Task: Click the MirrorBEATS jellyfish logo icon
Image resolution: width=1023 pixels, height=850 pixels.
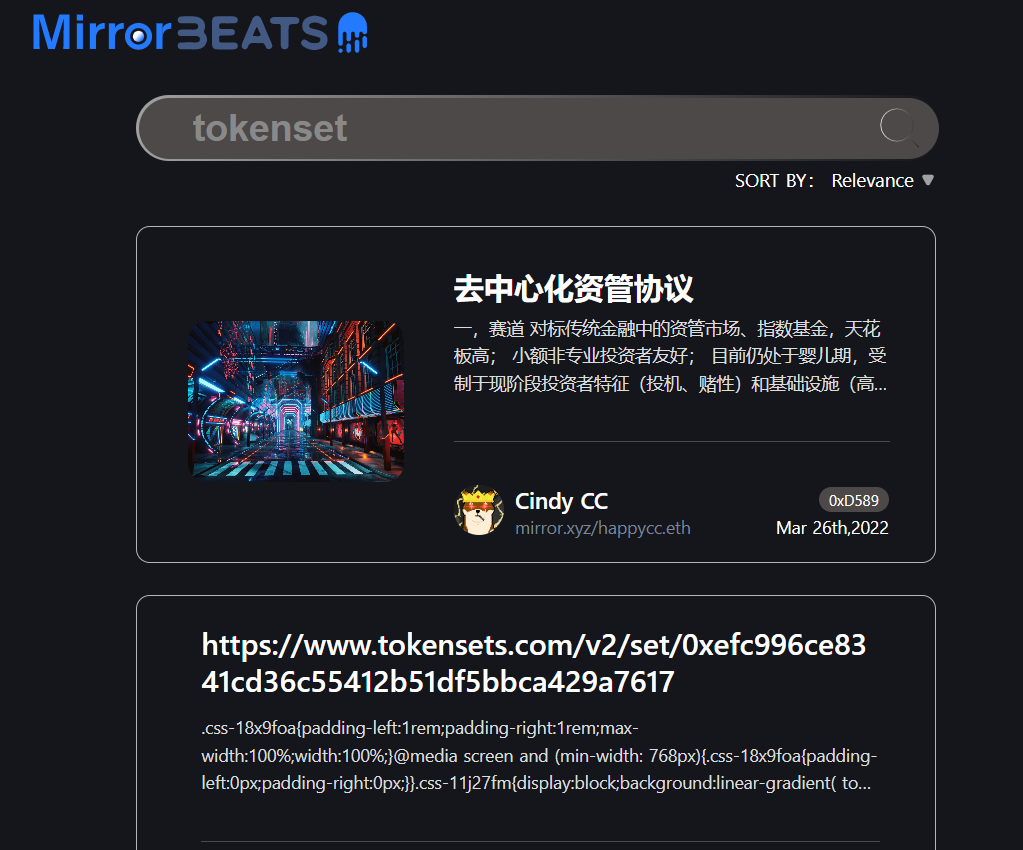Action: pyautogui.click(x=353, y=32)
